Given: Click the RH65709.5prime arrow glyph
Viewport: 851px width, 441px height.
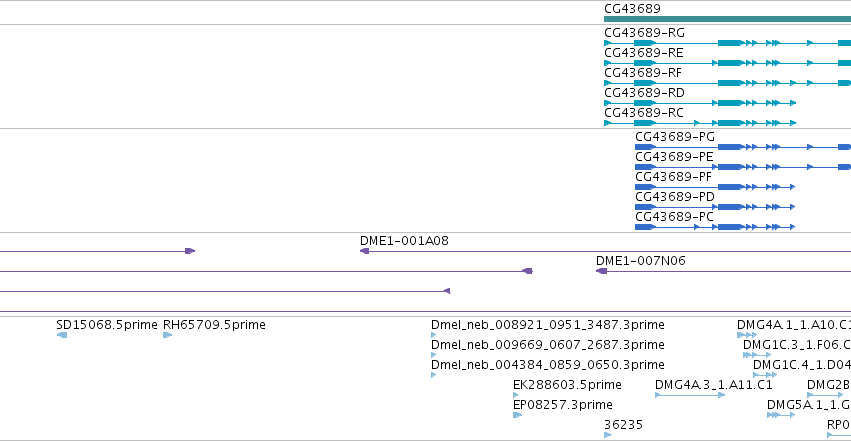Looking at the screenshot, I should click(x=168, y=335).
